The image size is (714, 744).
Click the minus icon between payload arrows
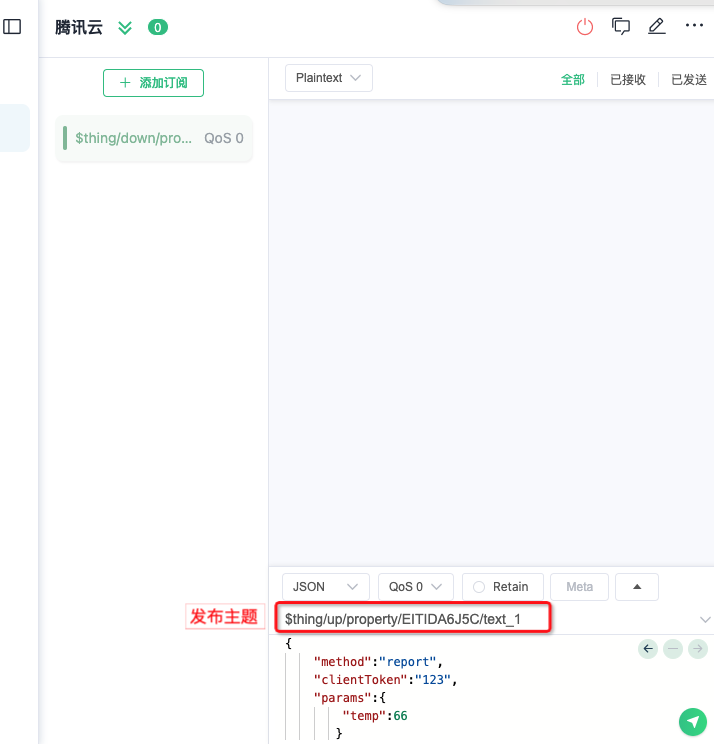[x=673, y=649]
